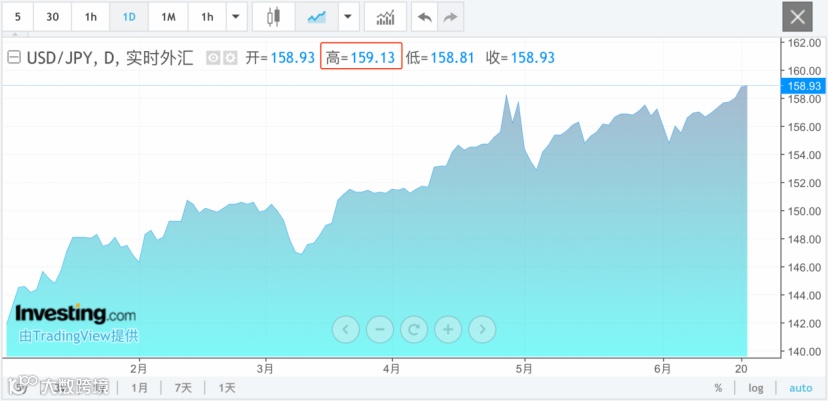Zoom out with the minus circle button
The width and height of the screenshot is (828, 402).
tap(380, 330)
